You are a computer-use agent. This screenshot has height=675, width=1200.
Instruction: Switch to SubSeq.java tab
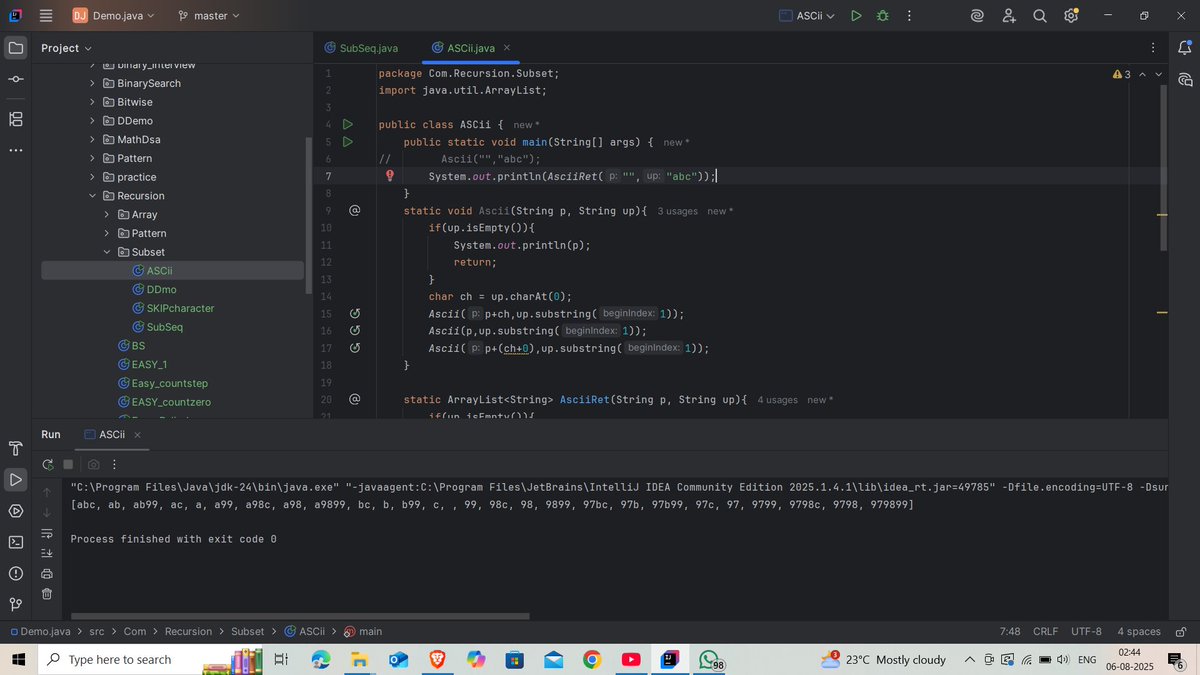362,48
